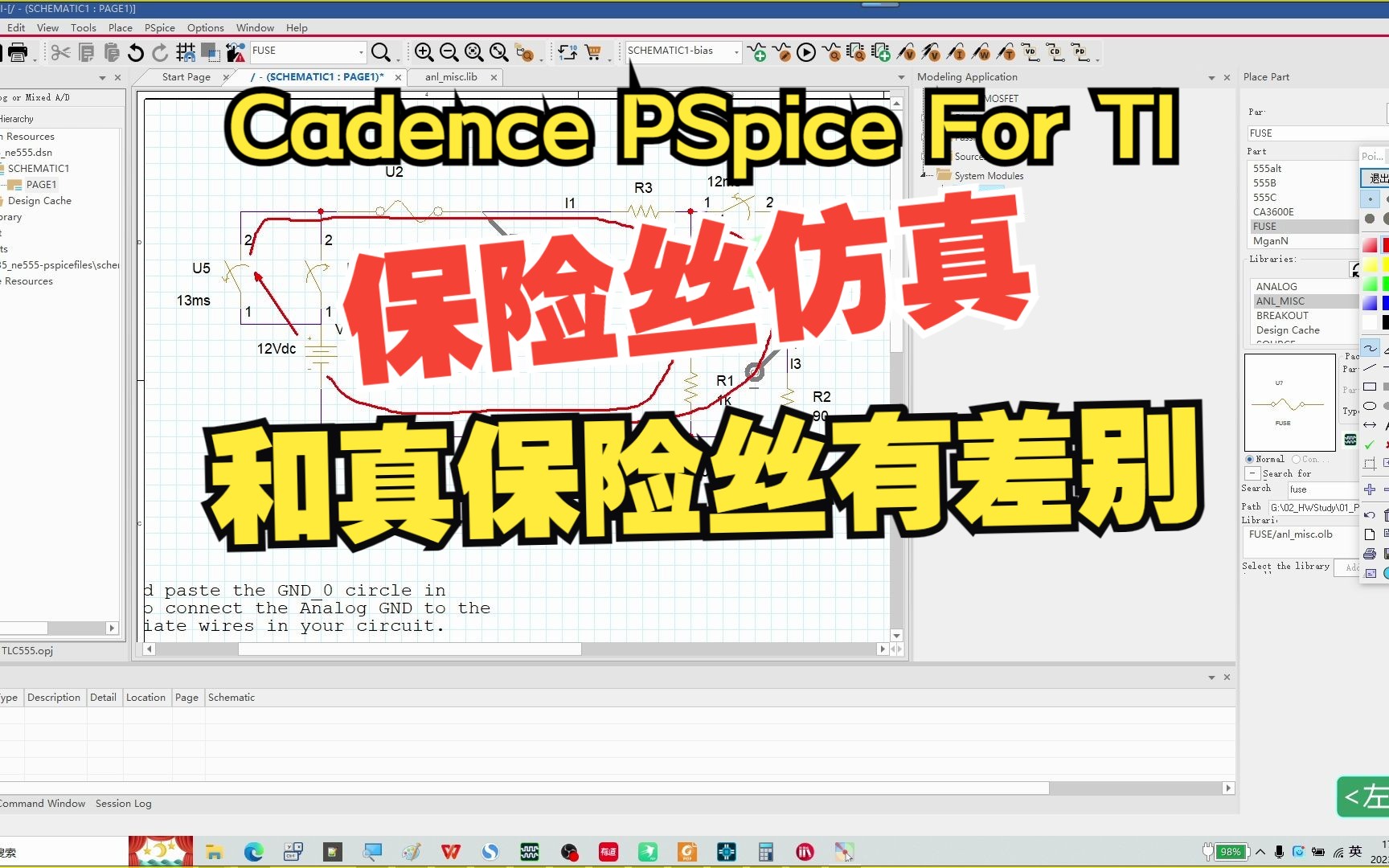
Task: Click the Print icon in the toolbar
Action: pyautogui.click(x=17, y=53)
